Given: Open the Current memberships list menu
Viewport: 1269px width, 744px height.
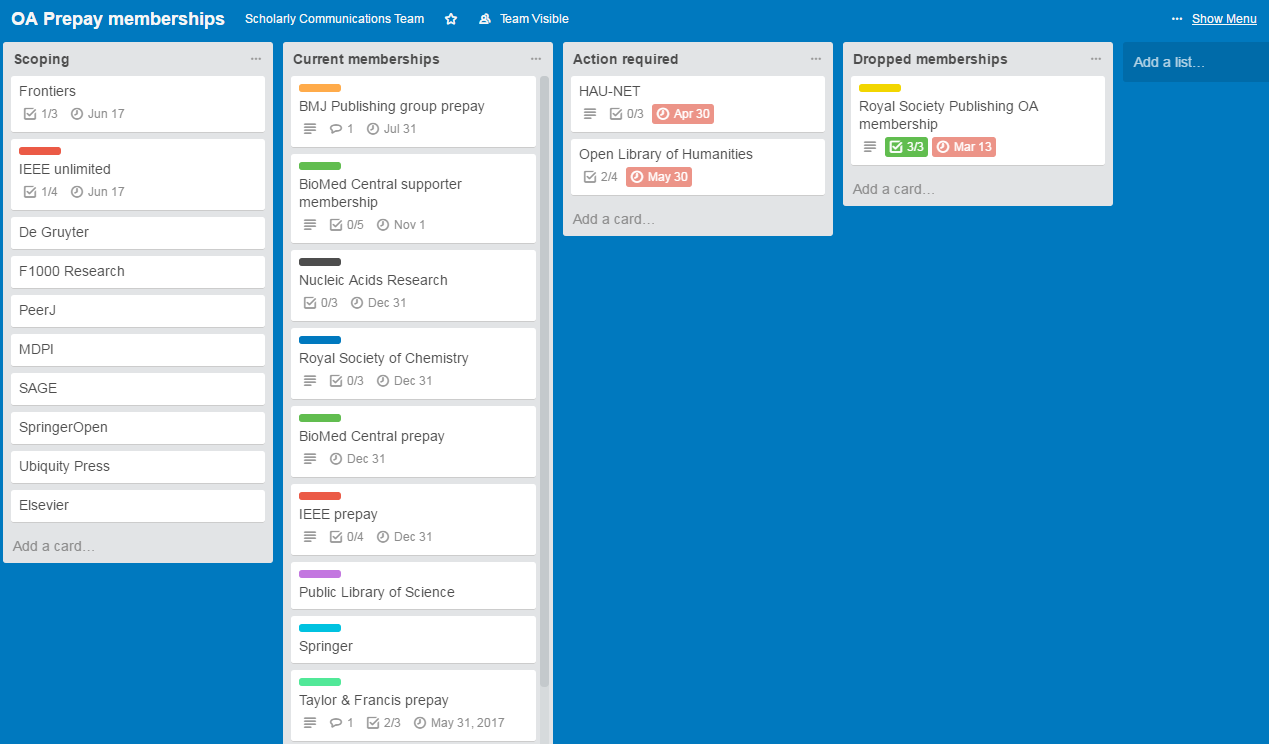Looking at the screenshot, I should [536, 59].
